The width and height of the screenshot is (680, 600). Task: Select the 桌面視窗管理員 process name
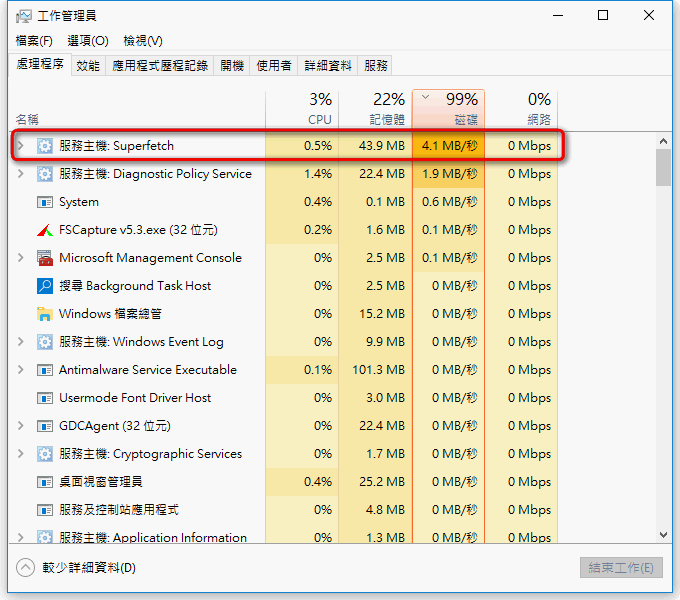101,482
